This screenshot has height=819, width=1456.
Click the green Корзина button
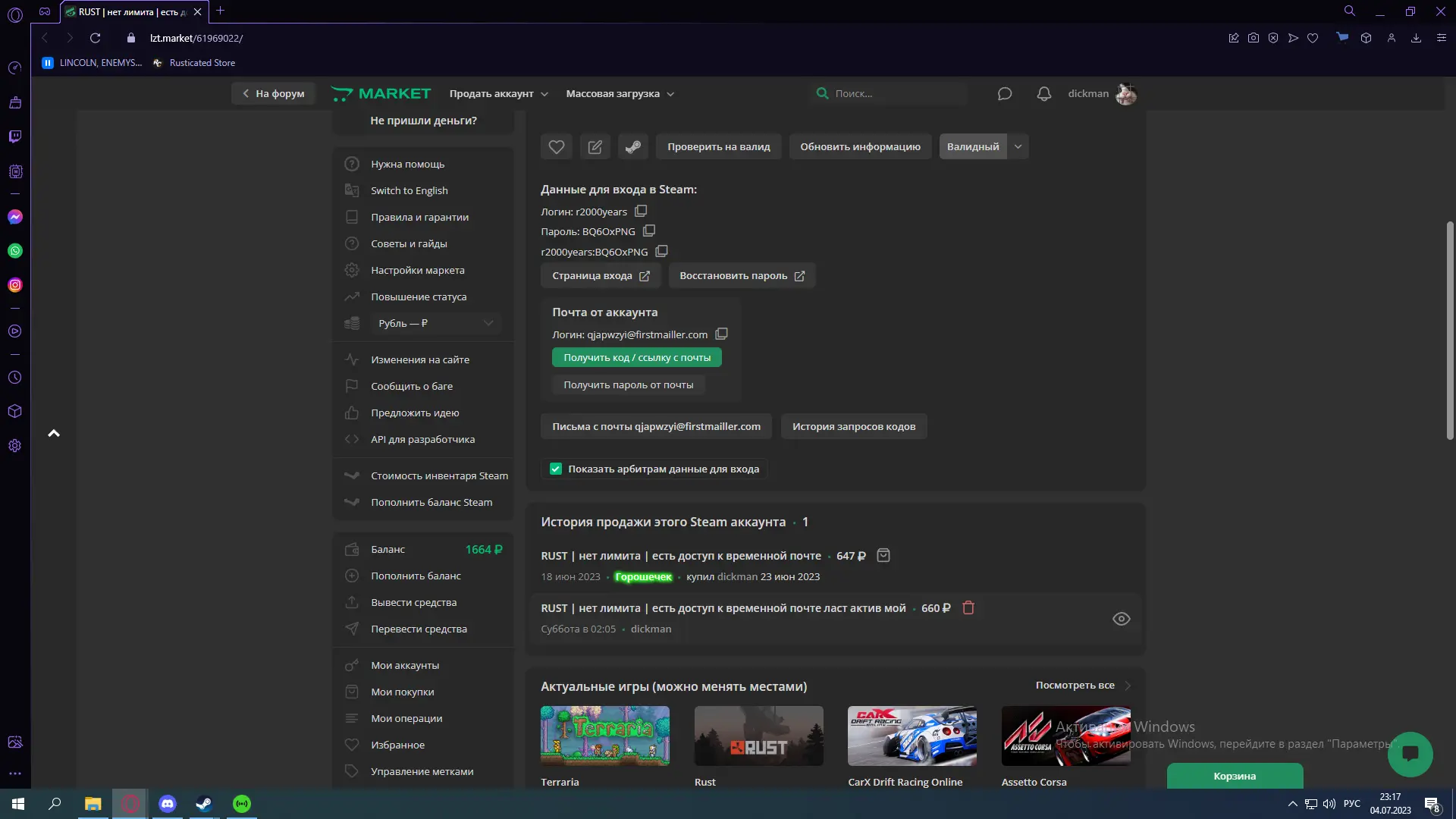[x=1235, y=776]
